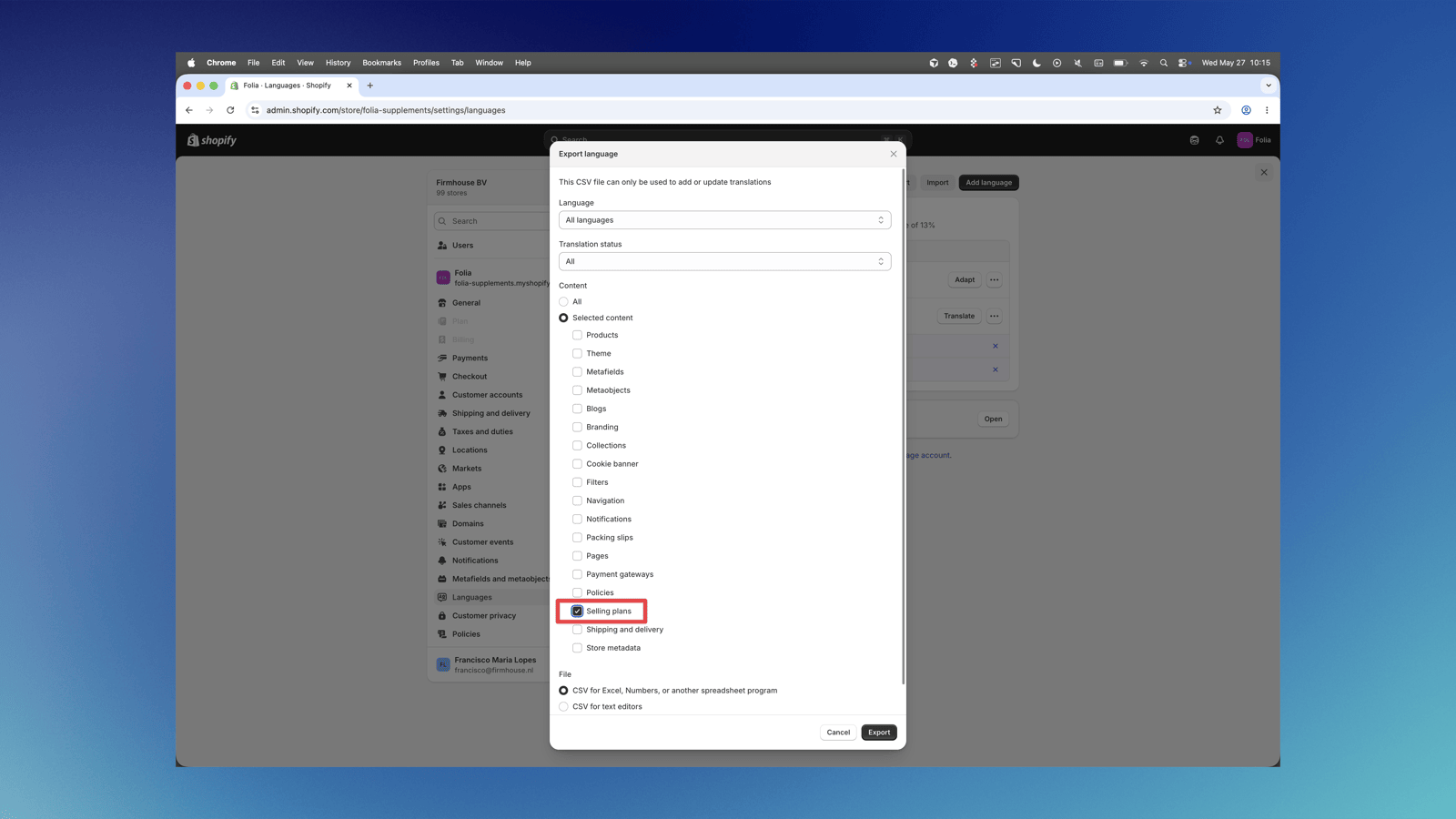Open more options beside Translate button

(x=995, y=317)
